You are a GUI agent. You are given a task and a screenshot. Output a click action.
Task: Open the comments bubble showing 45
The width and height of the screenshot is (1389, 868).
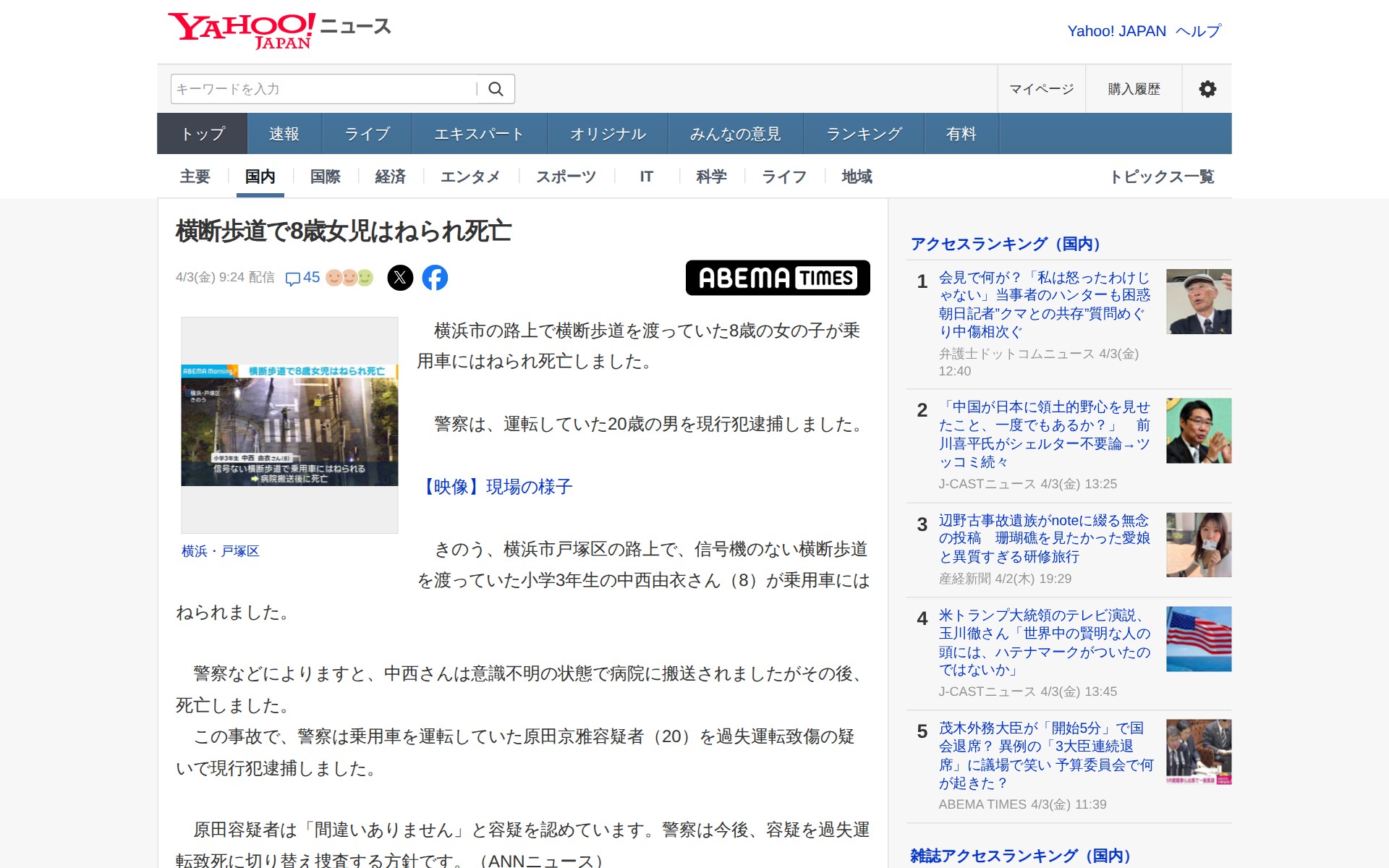pyautogui.click(x=302, y=278)
